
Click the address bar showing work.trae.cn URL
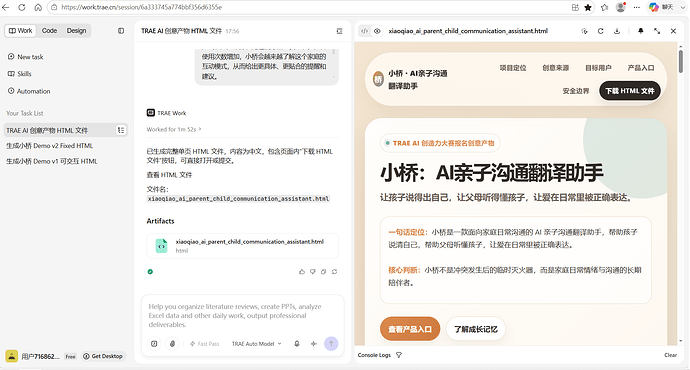coord(308,7)
